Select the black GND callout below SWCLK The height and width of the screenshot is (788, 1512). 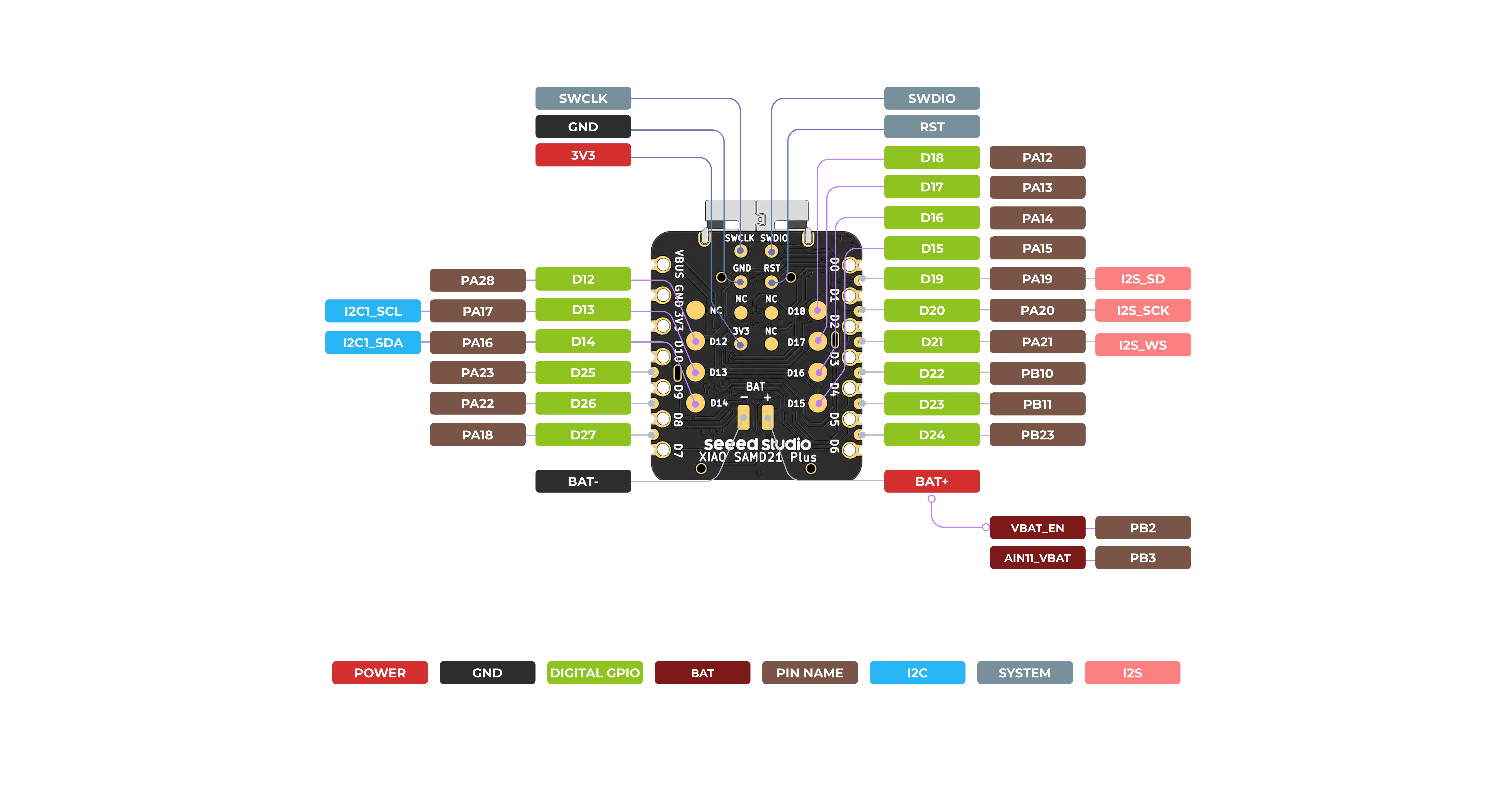[583, 127]
